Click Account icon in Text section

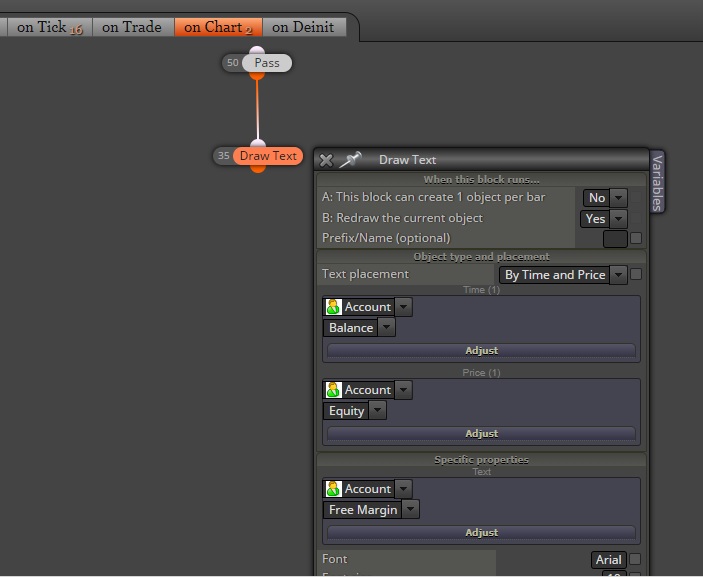[x=333, y=489]
